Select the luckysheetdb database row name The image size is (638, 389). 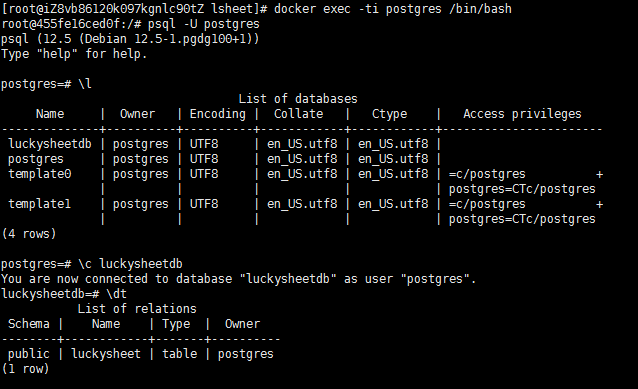(50, 144)
